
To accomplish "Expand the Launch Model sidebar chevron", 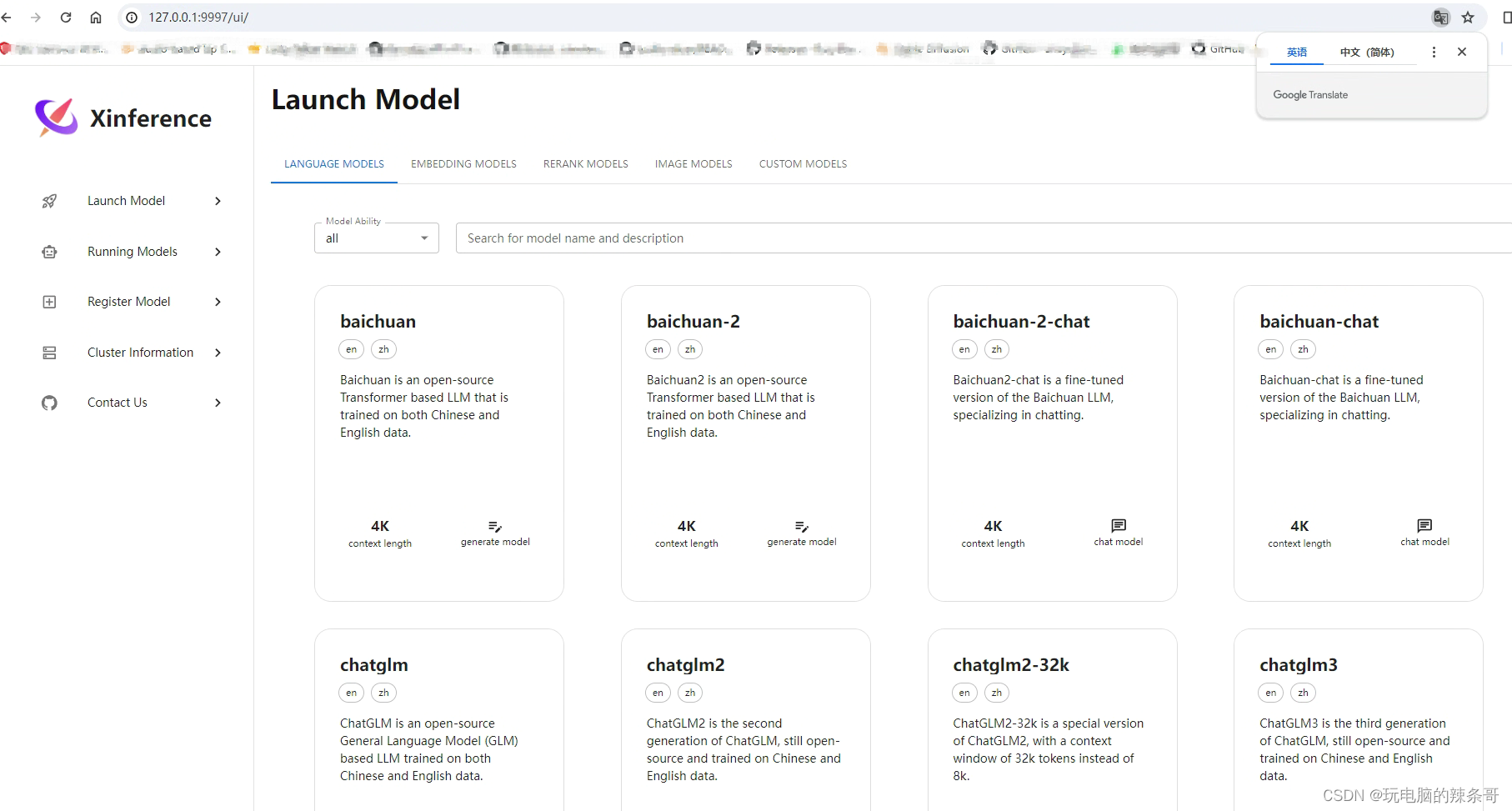I will coord(218,201).
